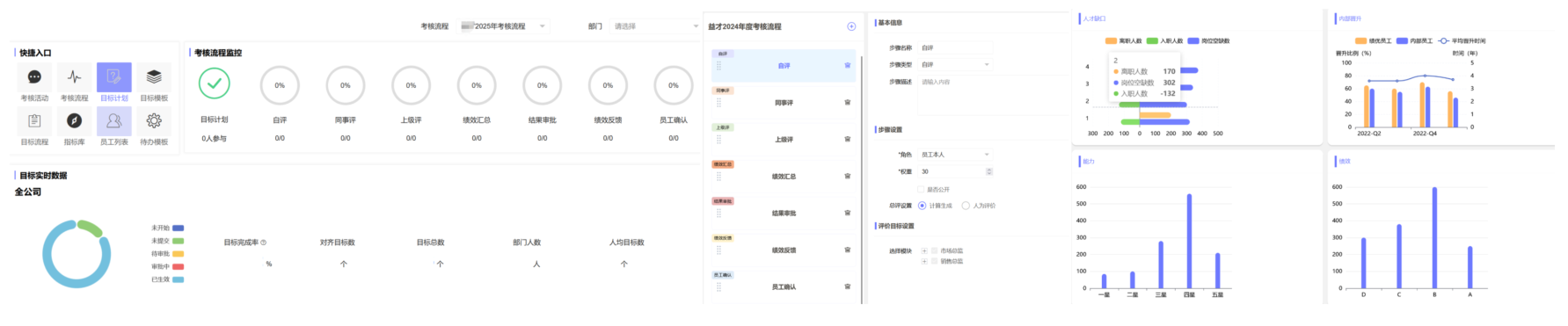Click the 权重 stepper arrows
The height and width of the screenshot is (326, 1568).
coord(989,171)
